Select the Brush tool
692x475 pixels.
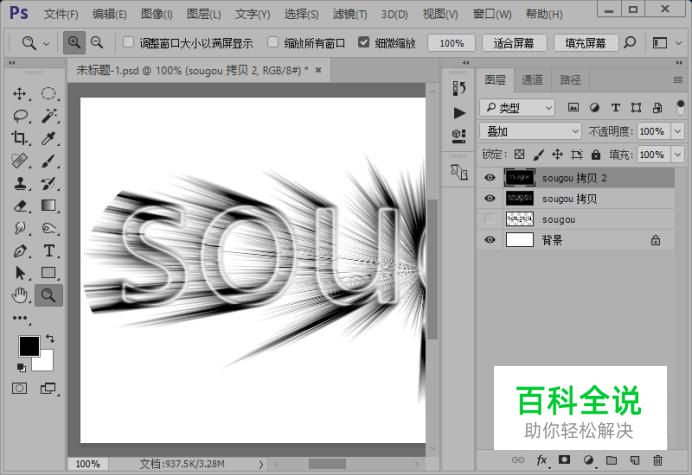pyautogui.click(x=48, y=161)
